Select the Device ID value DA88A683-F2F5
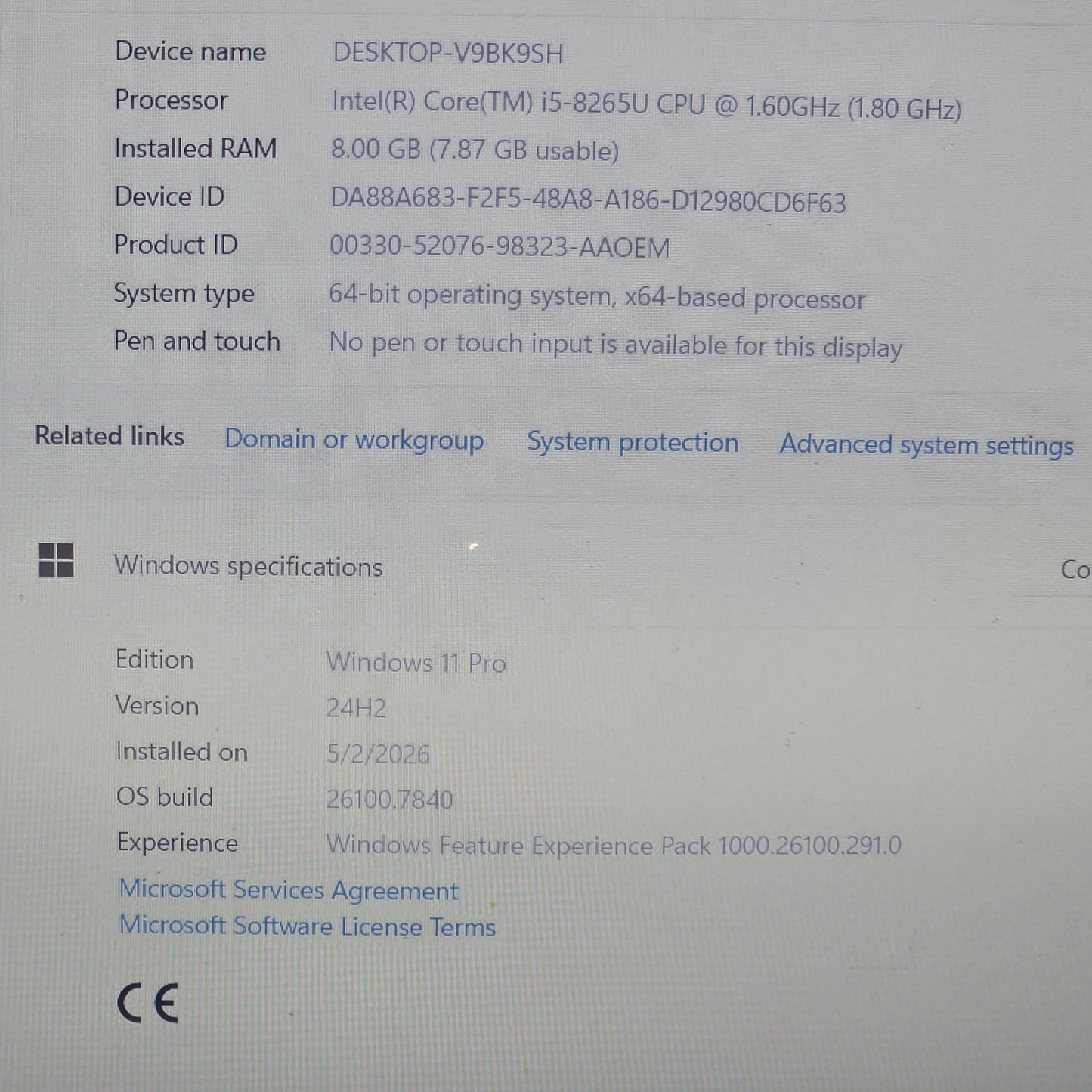Viewport: 1092px width, 1092px height. tap(588, 200)
